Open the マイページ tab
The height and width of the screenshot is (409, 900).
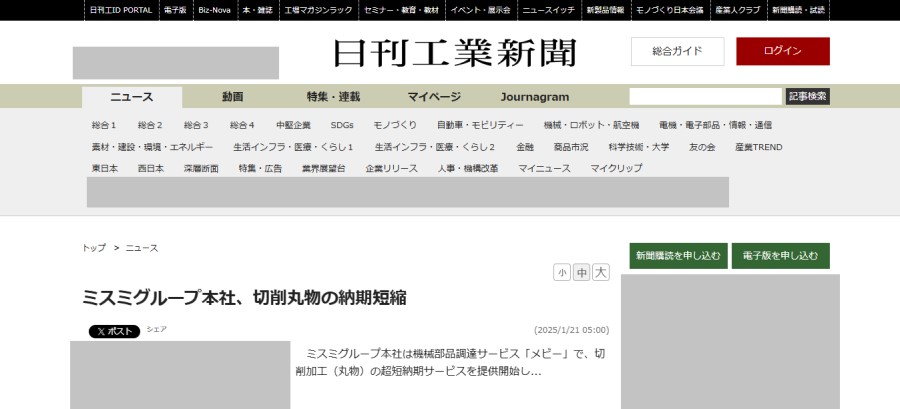434,97
